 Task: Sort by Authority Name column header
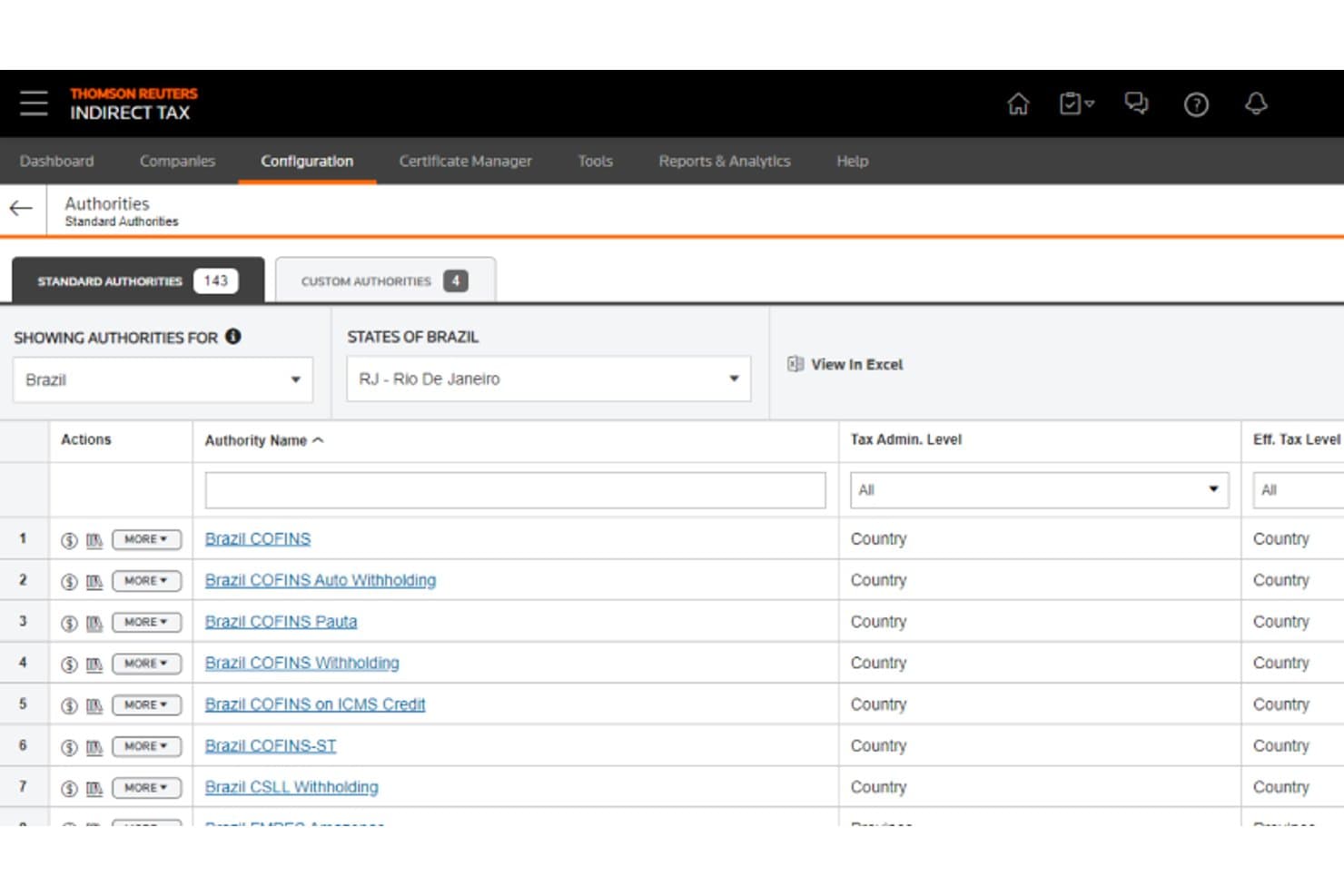263,440
